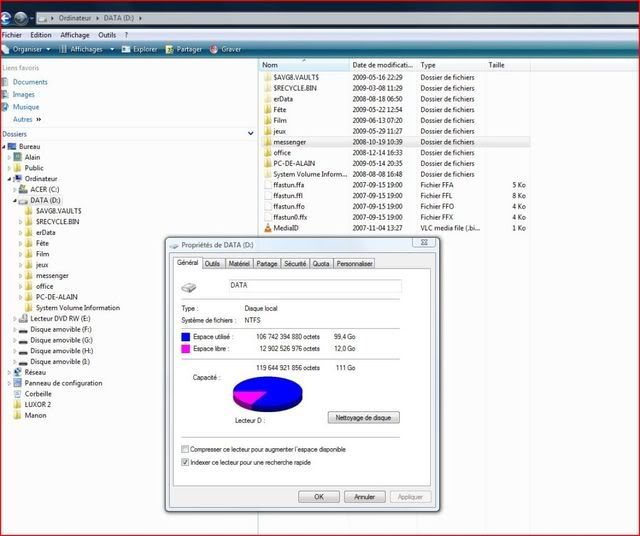Select the ffastun.ffa file
Screen dimensions: 640x536
(289, 185)
